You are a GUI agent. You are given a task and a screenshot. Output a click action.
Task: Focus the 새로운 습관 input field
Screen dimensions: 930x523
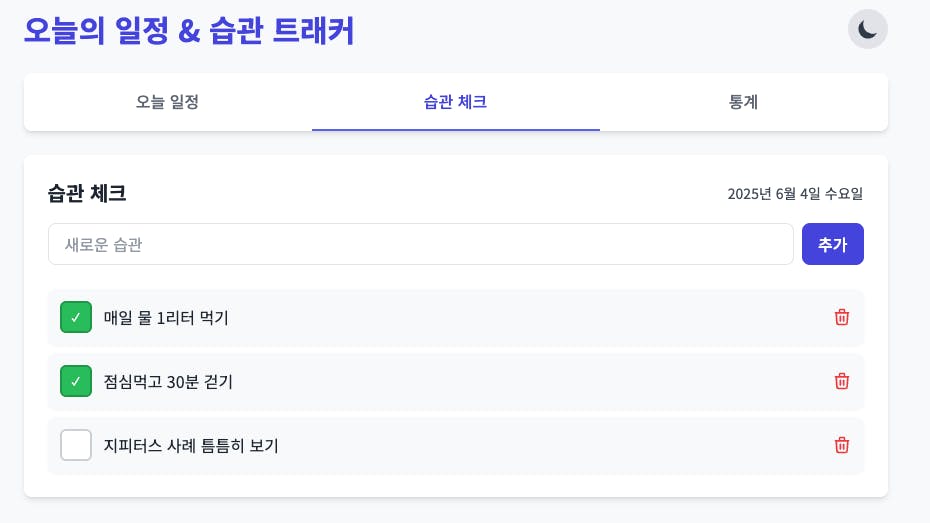(421, 244)
